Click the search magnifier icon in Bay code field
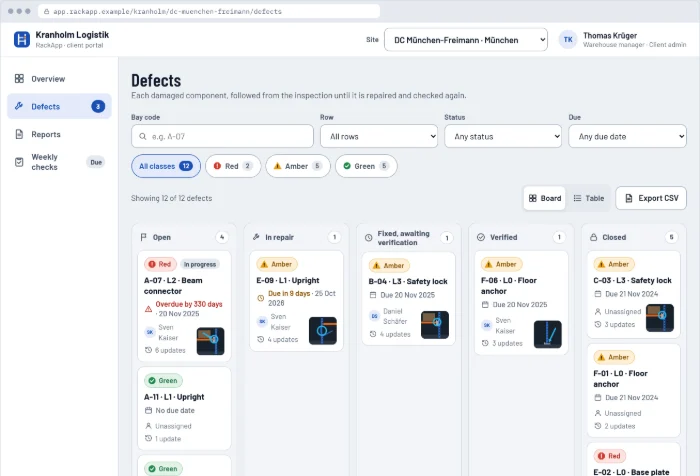Image resolution: width=700 pixels, height=476 pixels. tap(142, 136)
